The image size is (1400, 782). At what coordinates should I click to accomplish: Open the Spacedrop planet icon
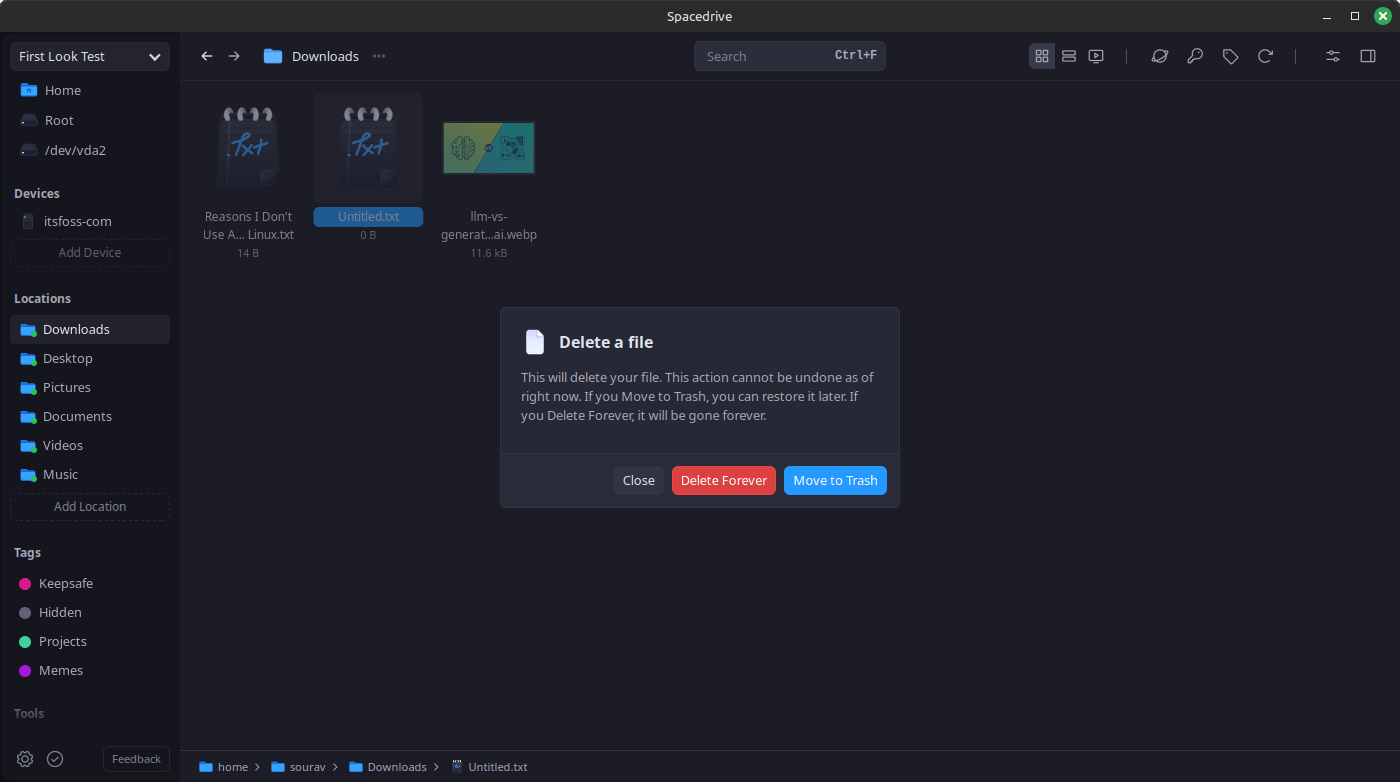[1159, 56]
